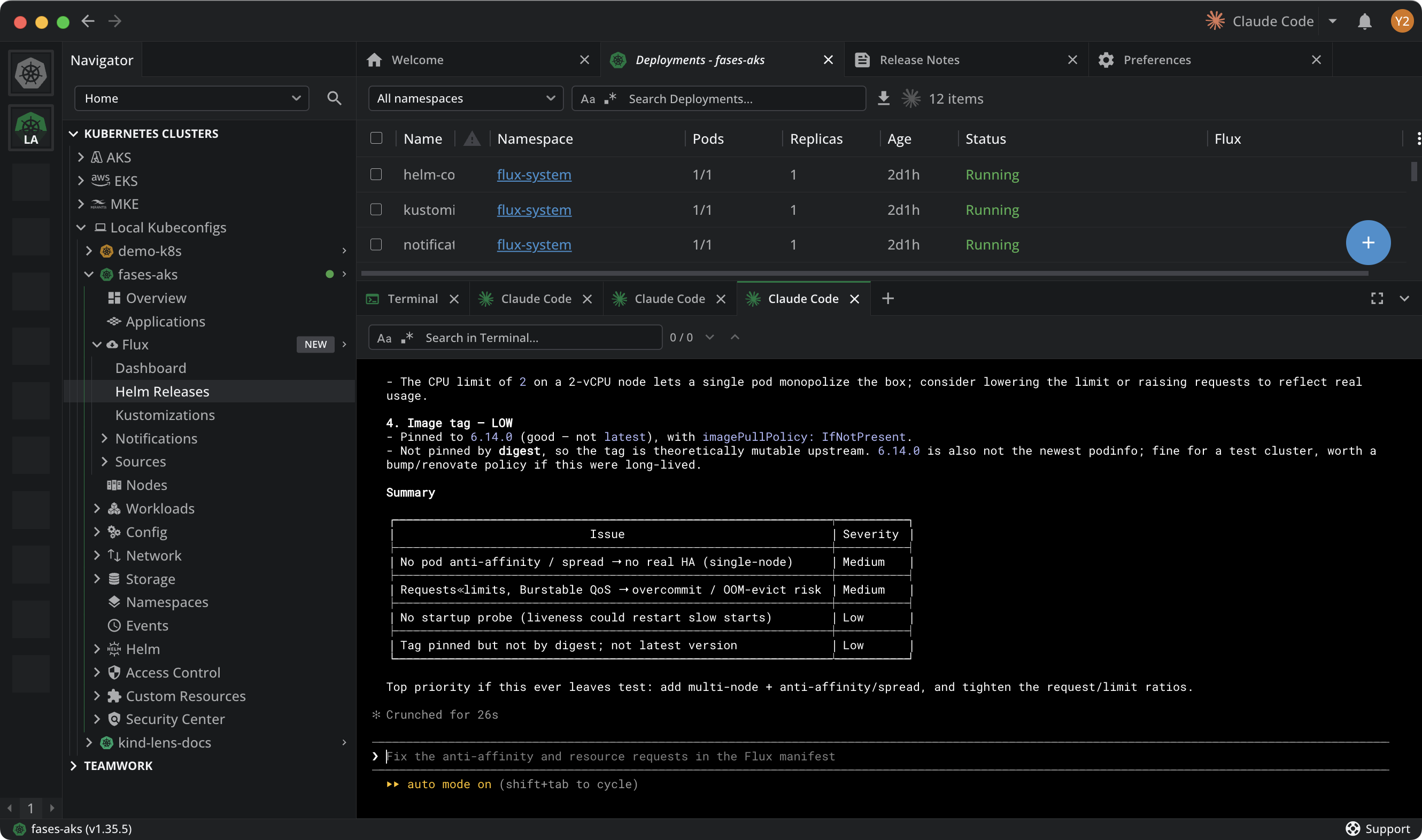Toggle case-sensitive match in Terminal search

[384, 338]
